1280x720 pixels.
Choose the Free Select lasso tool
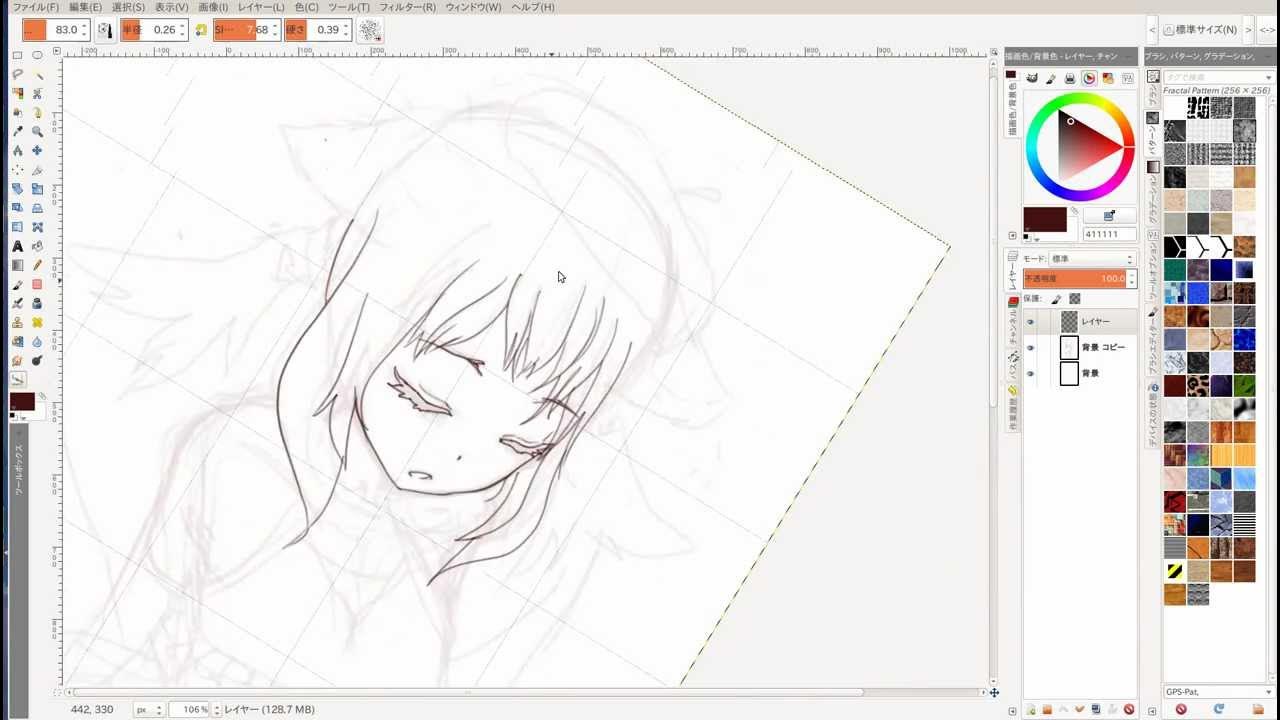coord(18,75)
